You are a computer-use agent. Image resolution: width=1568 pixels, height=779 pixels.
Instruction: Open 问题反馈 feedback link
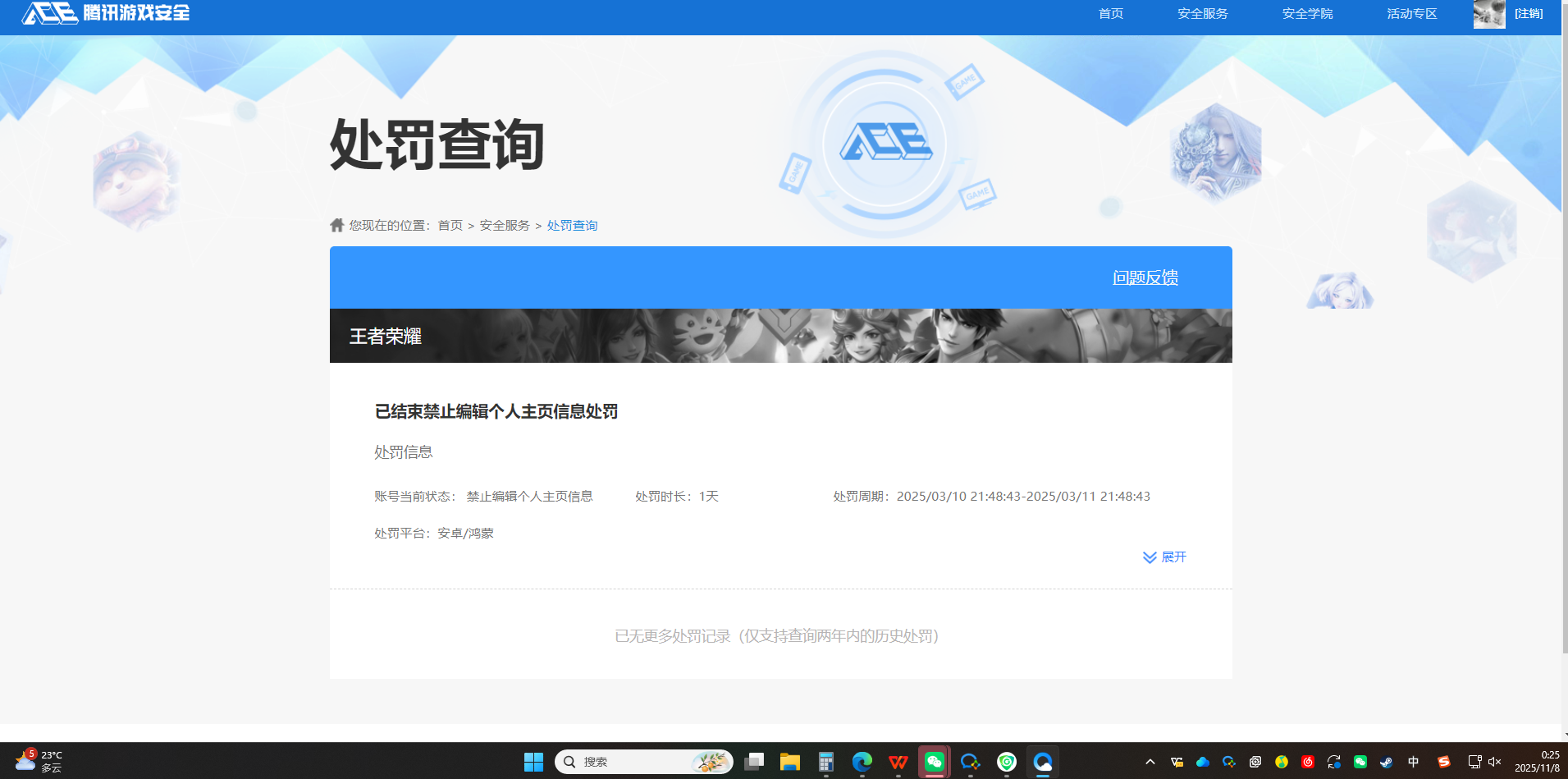tap(1145, 277)
